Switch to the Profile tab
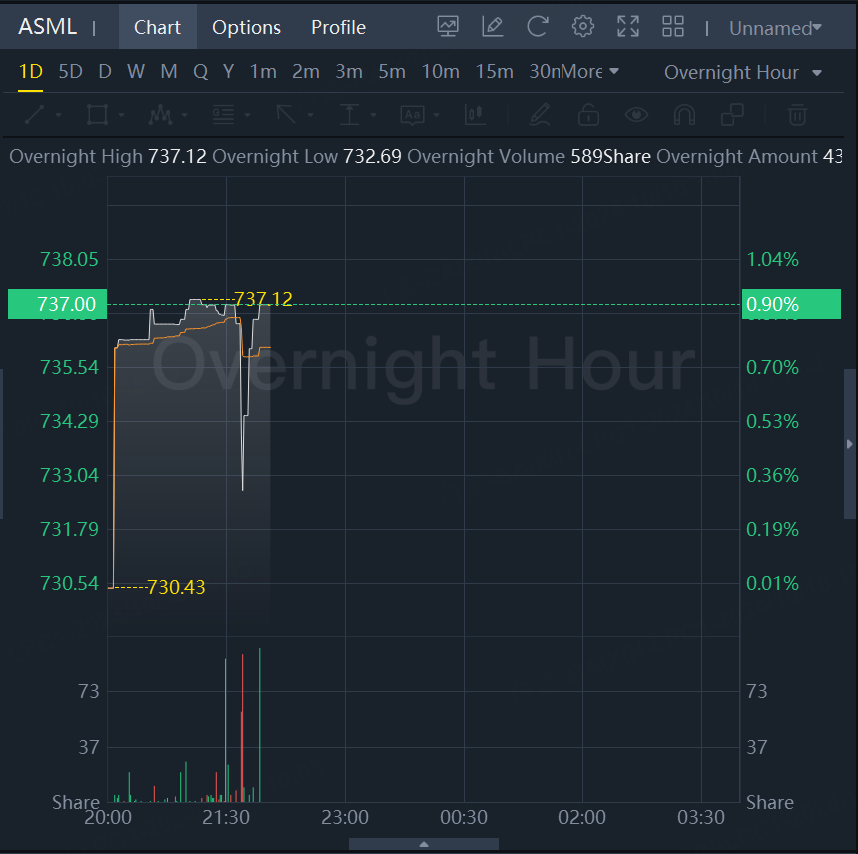Viewport: 858px width, 854px height. pyautogui.click(x=338, y=27)
